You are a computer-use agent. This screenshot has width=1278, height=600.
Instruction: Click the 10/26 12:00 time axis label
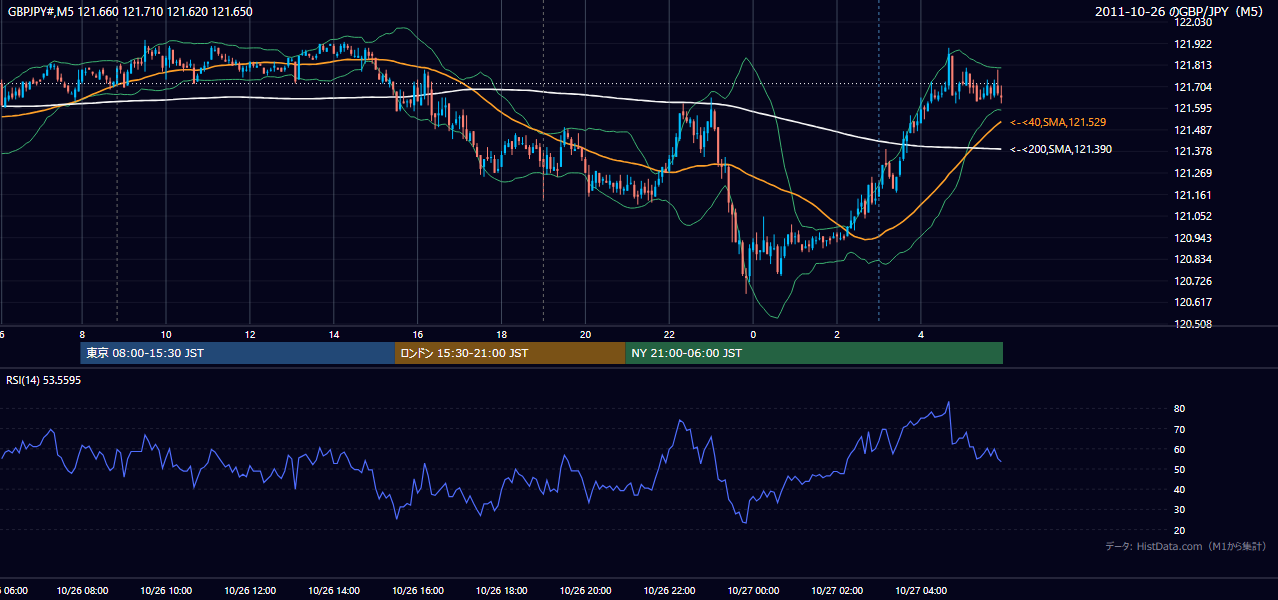250,591
